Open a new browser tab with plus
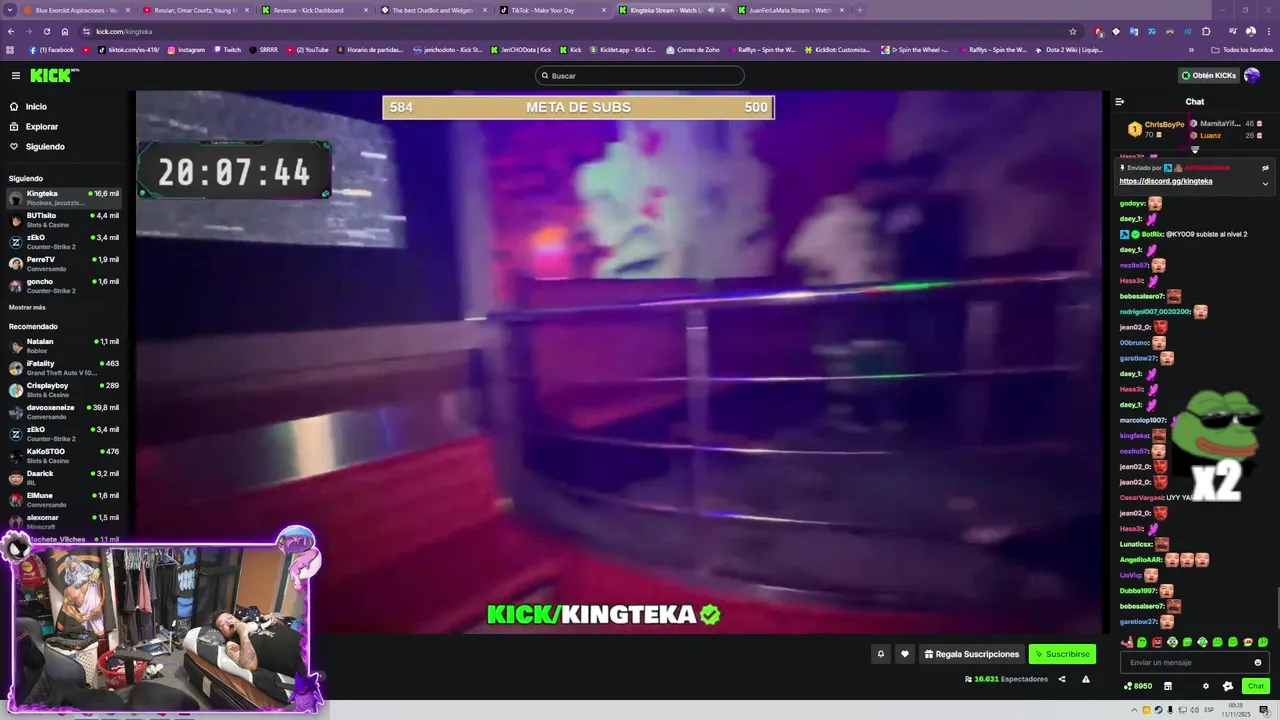 (860, 10)
